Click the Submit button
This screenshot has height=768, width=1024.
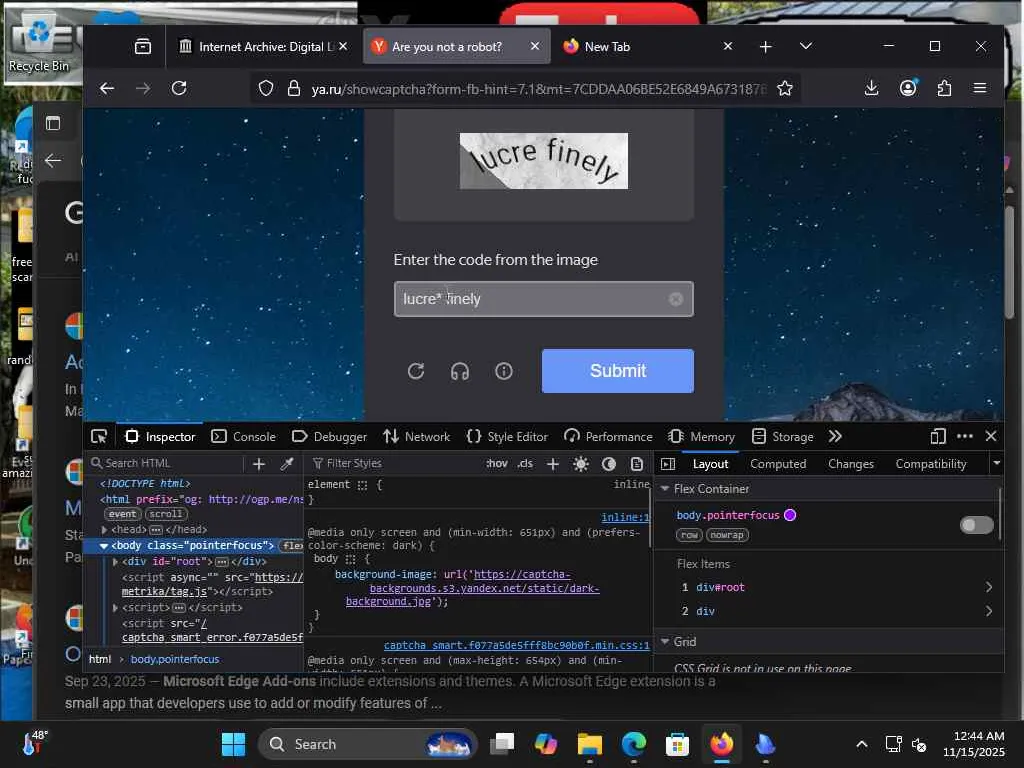(x=618, y=371)
